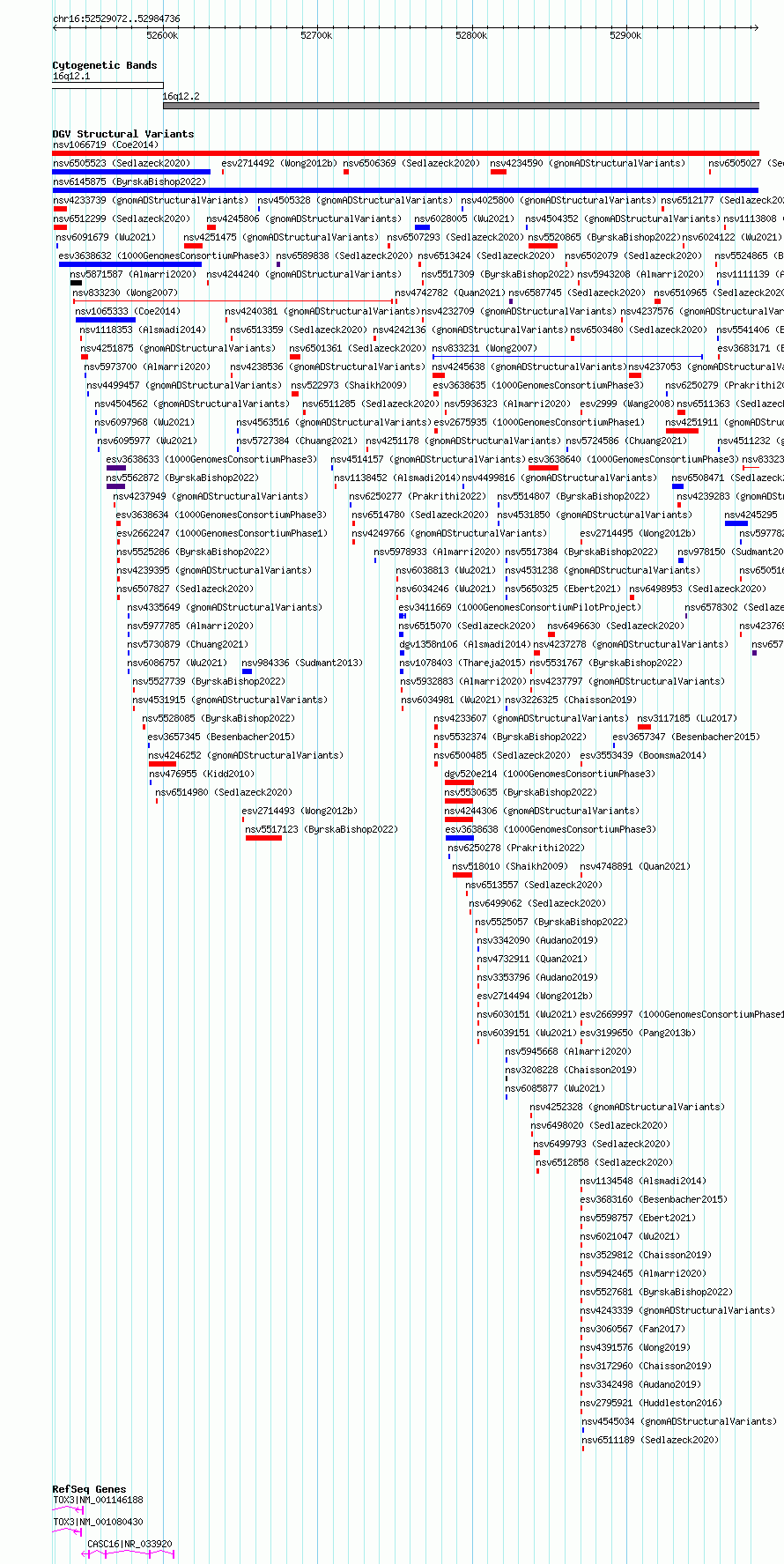Viewport: 784px width, 1564px height.
Task: Open variant nsv3117185 (Lu2017)
Action: 688,718
